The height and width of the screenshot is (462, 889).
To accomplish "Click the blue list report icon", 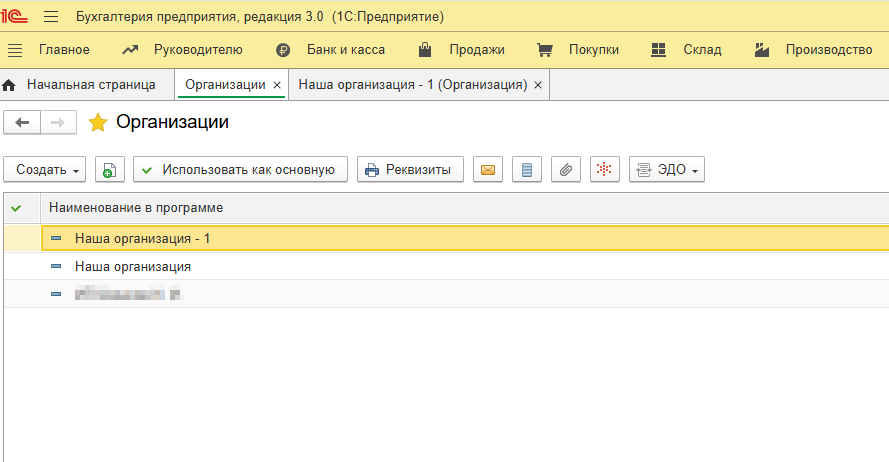I will pyautogui.click(x=527, y=169).
